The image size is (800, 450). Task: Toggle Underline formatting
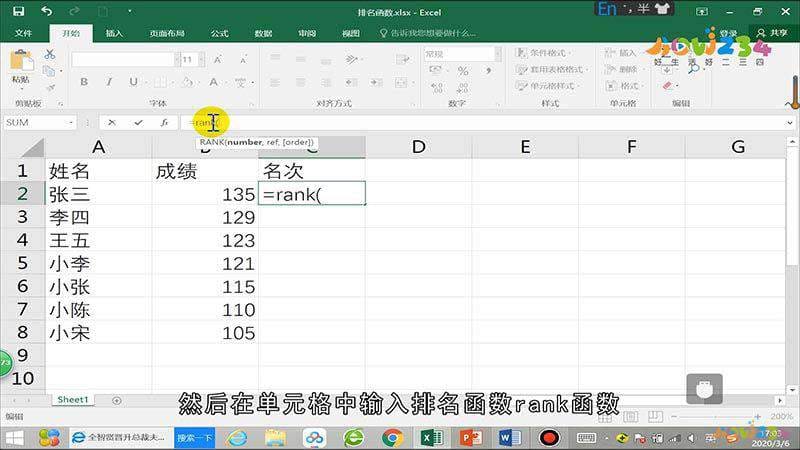point(133,82)
